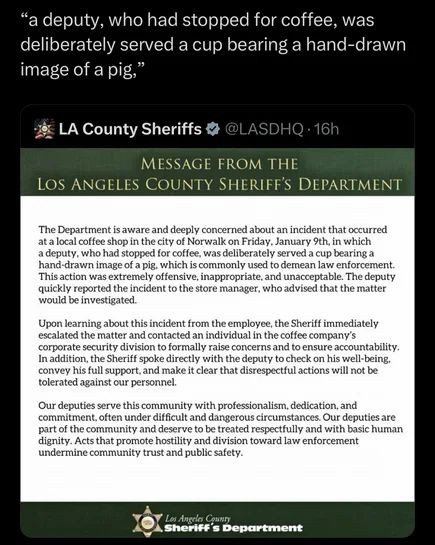Click the blue verified checkmark badge
Screen dimensions: 435x545
213,129
